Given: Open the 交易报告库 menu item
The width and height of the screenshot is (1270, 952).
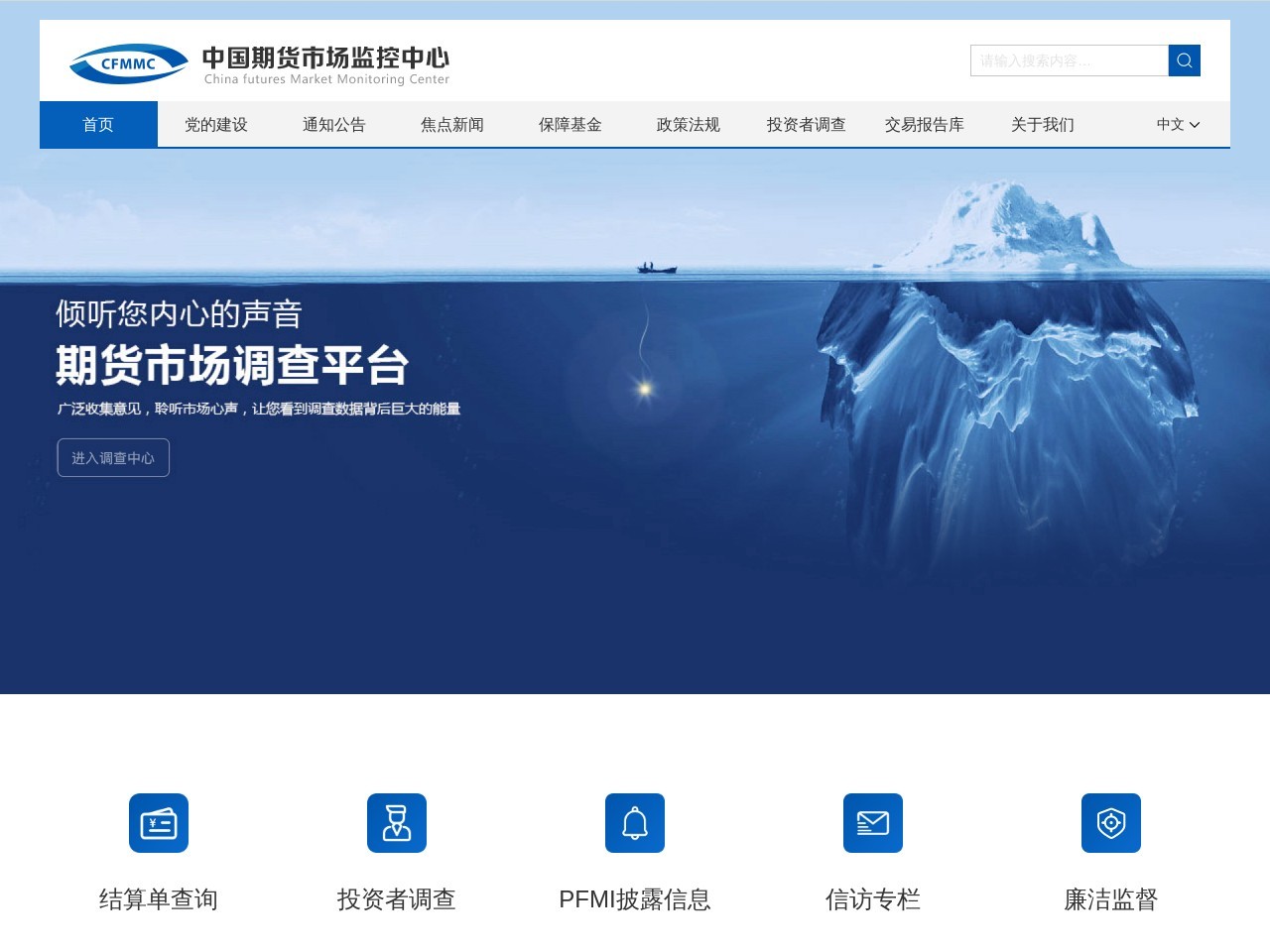Looking at the screenshot, I should (924, 125).
